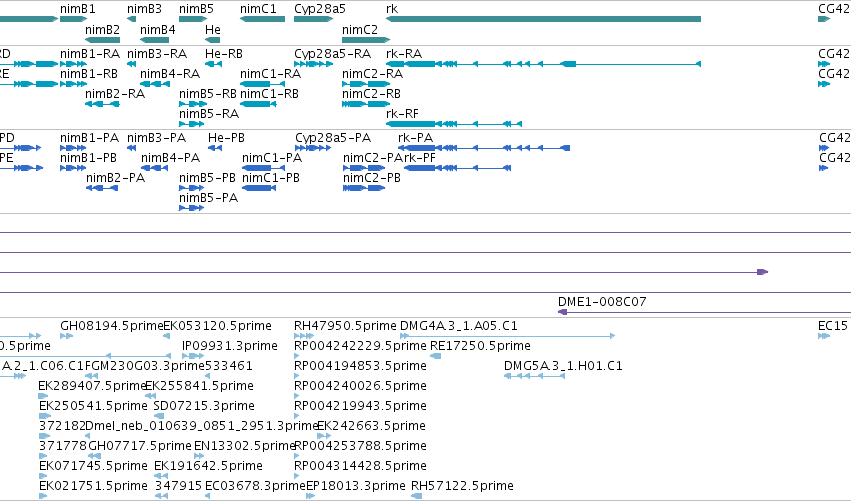Select the DME1-008C07 feature label
851x501 pixels.
602,302
